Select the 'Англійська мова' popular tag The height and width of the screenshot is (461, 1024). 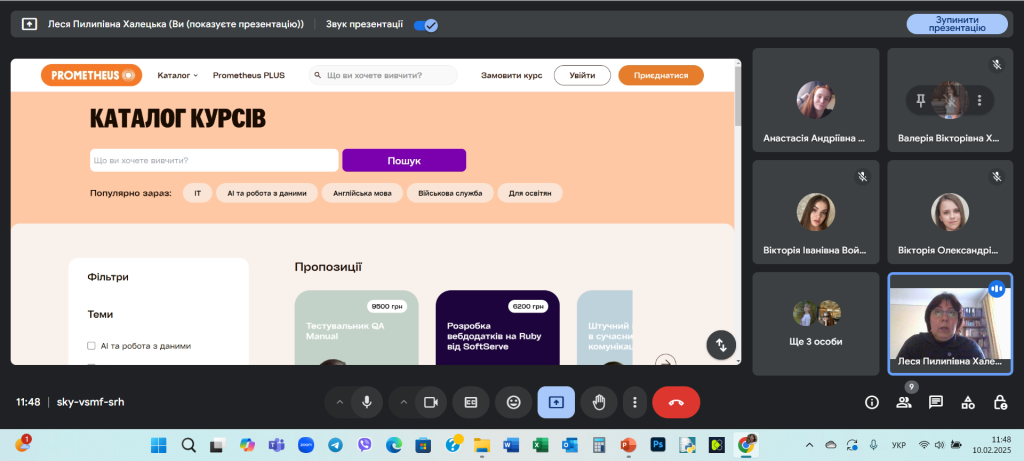pyautogui.click(x=363, y=193)
